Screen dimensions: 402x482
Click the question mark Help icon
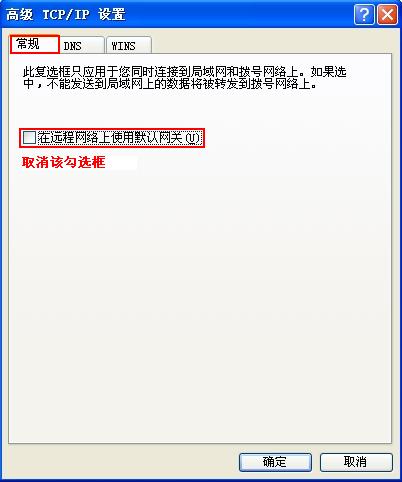(x=364, y=15)
